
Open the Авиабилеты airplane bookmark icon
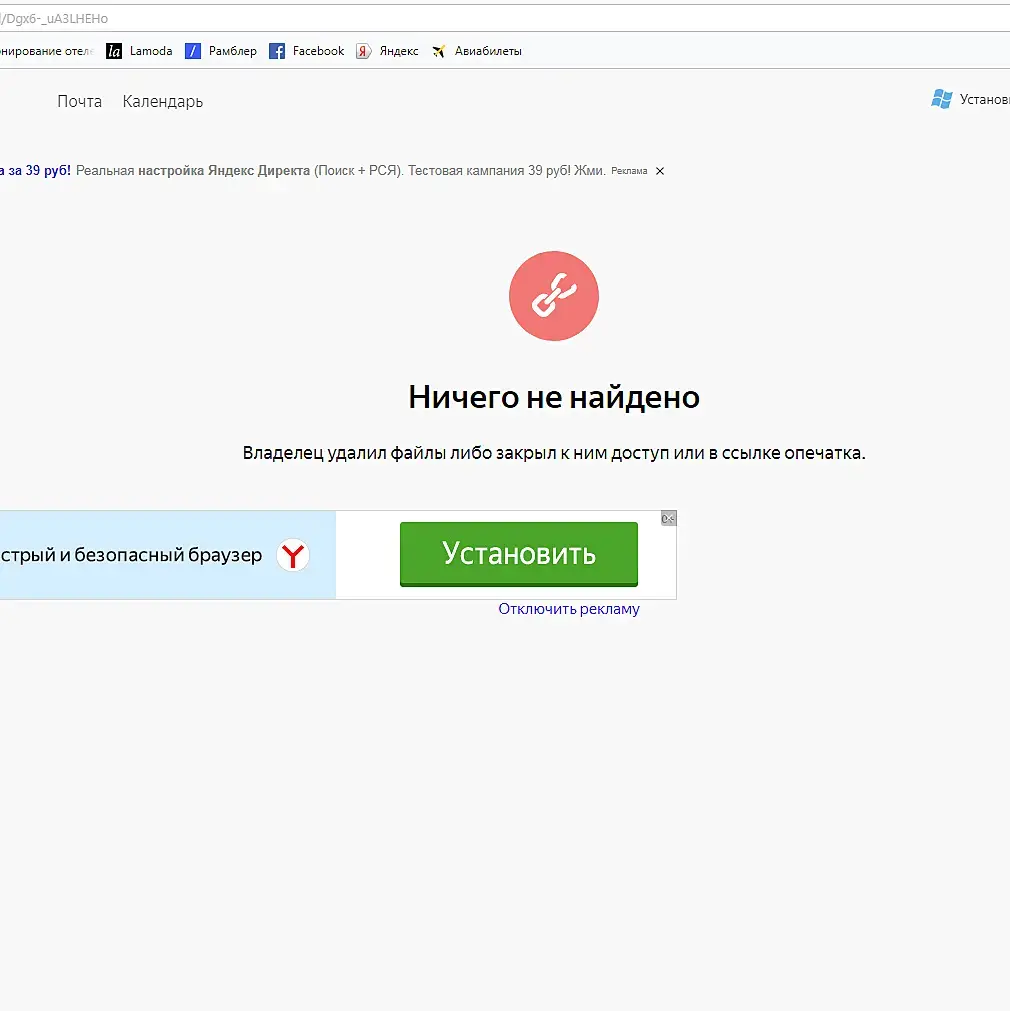[439, 51]
